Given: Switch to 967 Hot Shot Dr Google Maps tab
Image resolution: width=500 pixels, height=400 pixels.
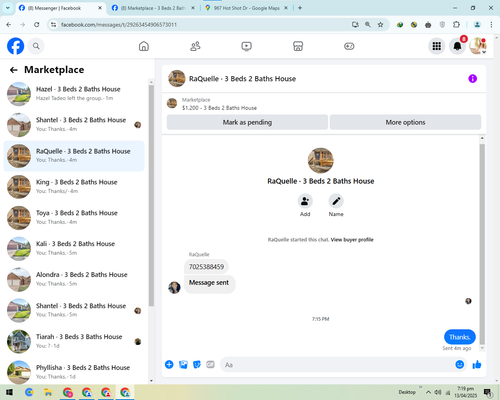Looking at the screenshot, I should click(247, 8).
